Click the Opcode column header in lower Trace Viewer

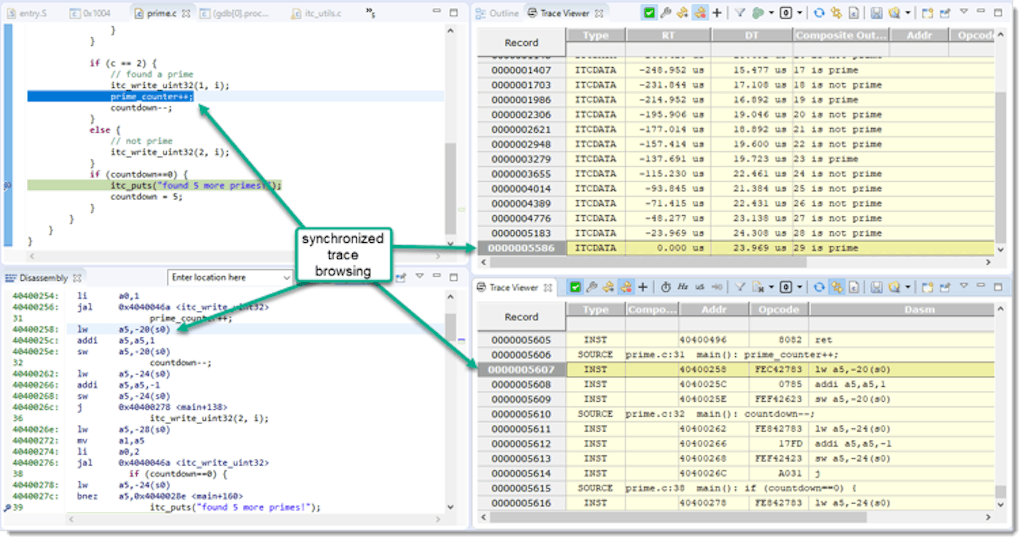778,310
